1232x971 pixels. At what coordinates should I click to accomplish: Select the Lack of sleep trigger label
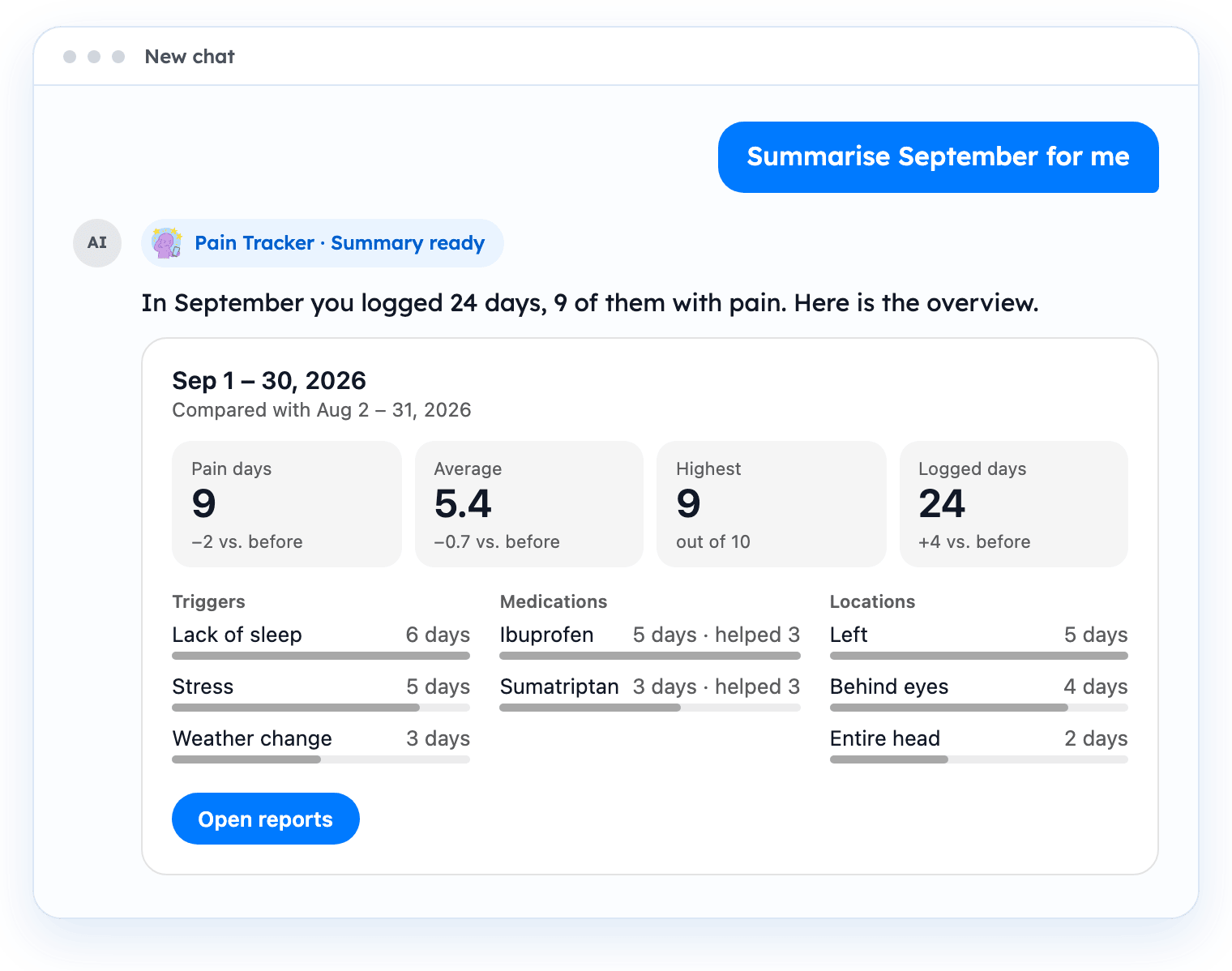coord(237,635)
